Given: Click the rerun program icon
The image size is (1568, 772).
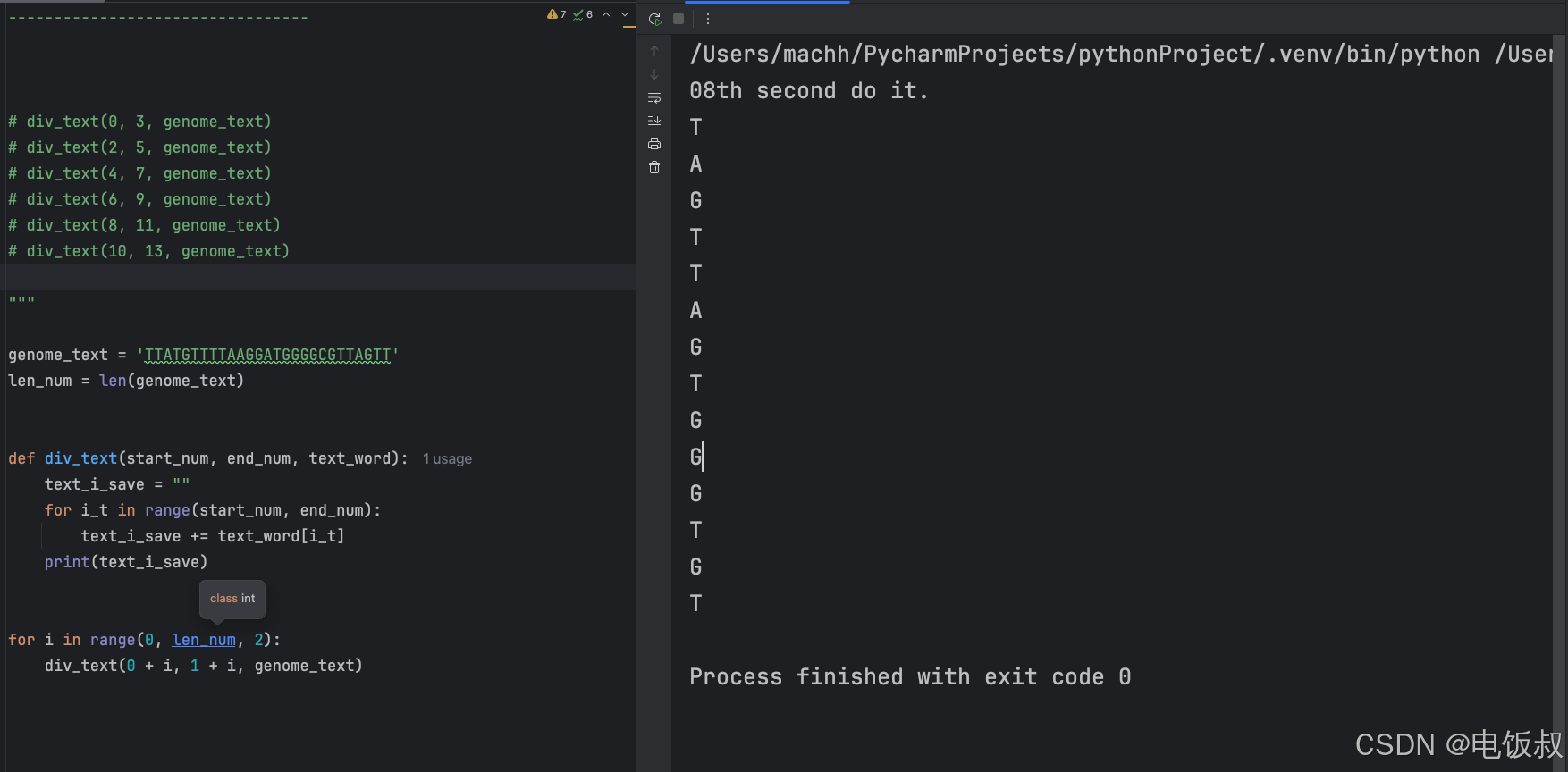Looking at the screenshot, I should pyautogui.click(x=654, y=19).
